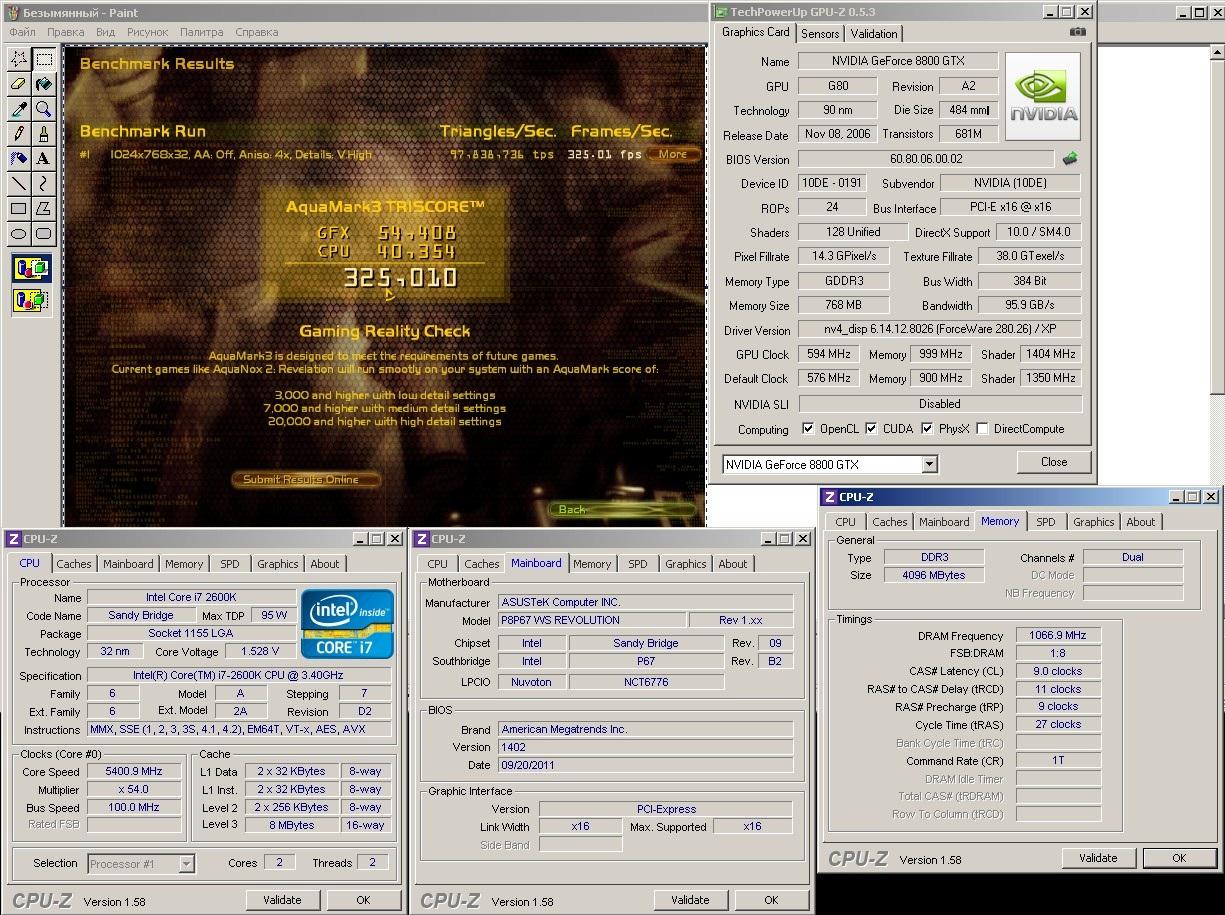Image resolution: width=1225 pixels, height=915 pixels.
Task: Select opaque selection option in Paint toolbox
Action: (32, 268)
